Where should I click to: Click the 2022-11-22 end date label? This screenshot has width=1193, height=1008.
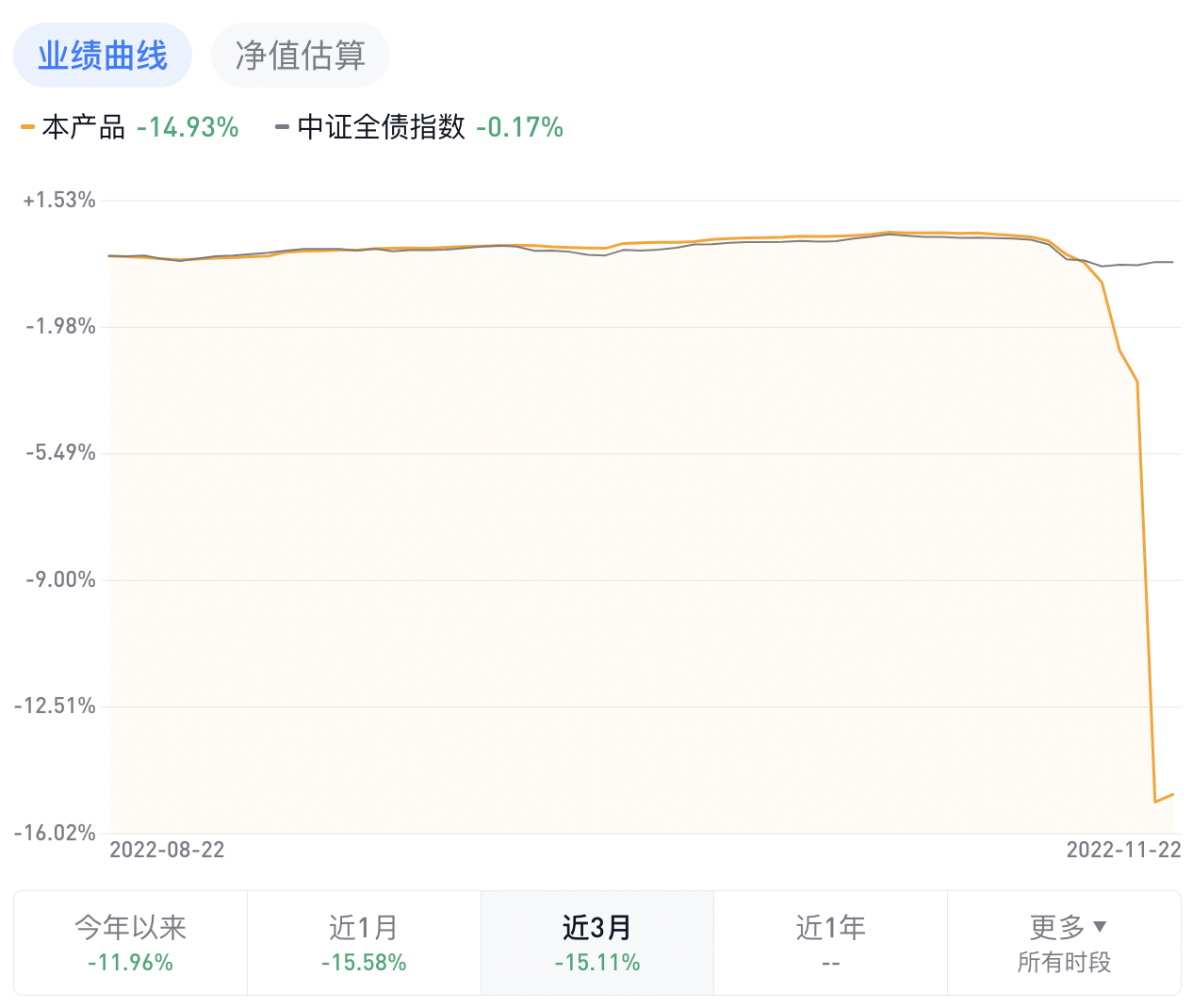(x=1123, y=850)
